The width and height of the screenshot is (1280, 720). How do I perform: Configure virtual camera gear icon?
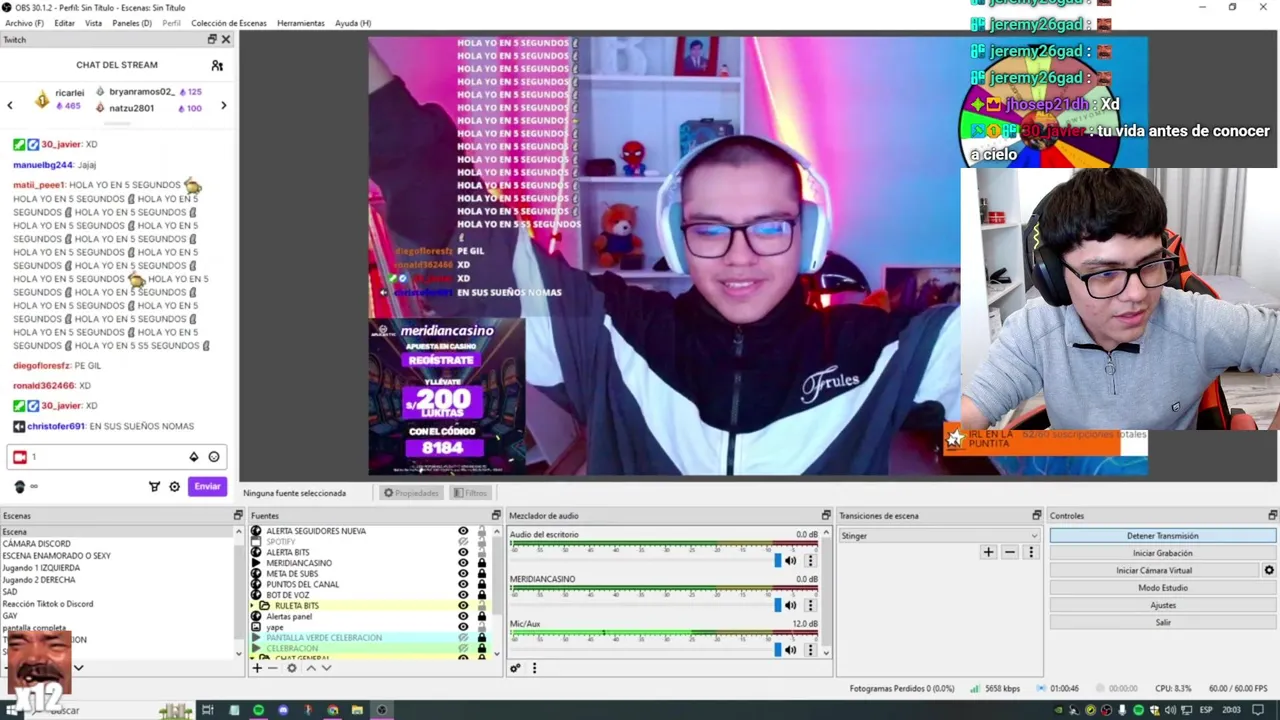pos(1269,570)
